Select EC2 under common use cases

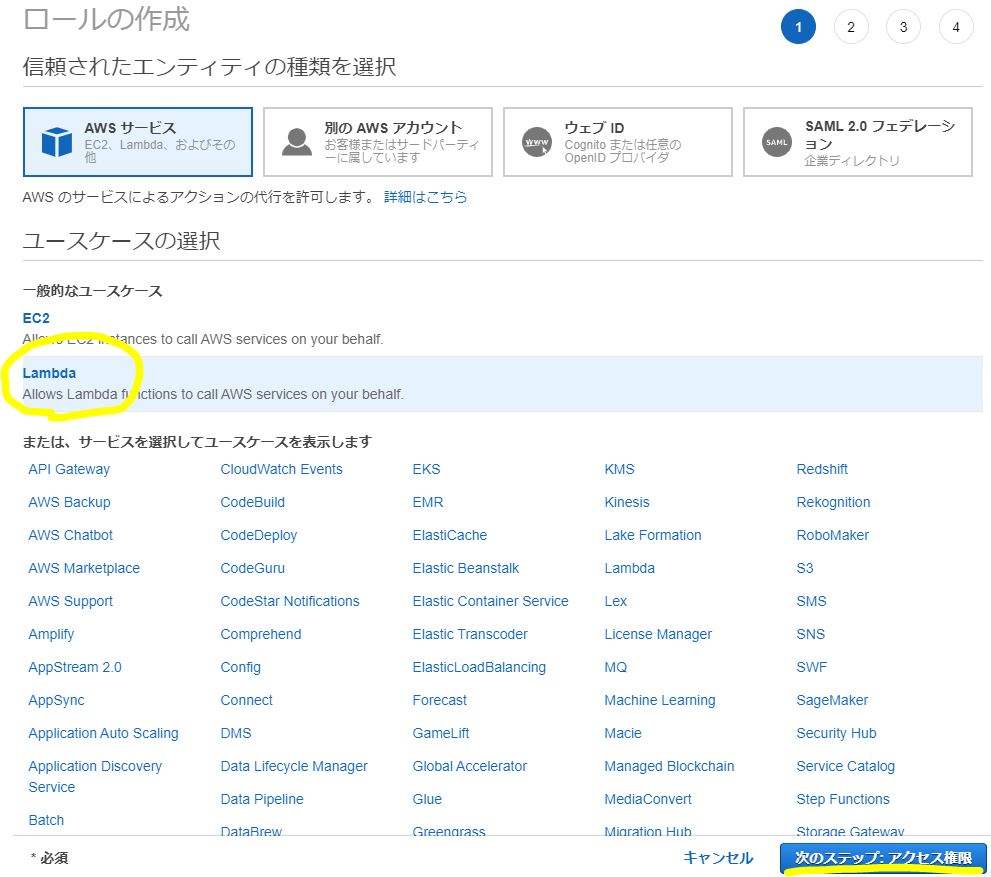tap(36, 318)
